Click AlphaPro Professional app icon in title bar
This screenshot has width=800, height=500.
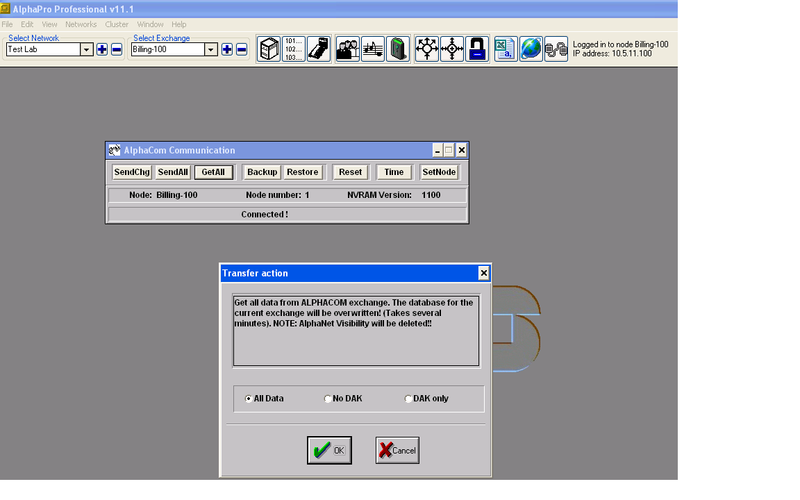5,9
